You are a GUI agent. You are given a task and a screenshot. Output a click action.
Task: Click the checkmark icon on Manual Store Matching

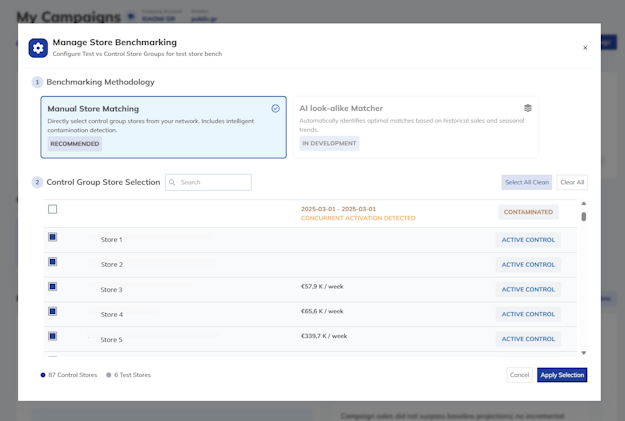(275, 108)
